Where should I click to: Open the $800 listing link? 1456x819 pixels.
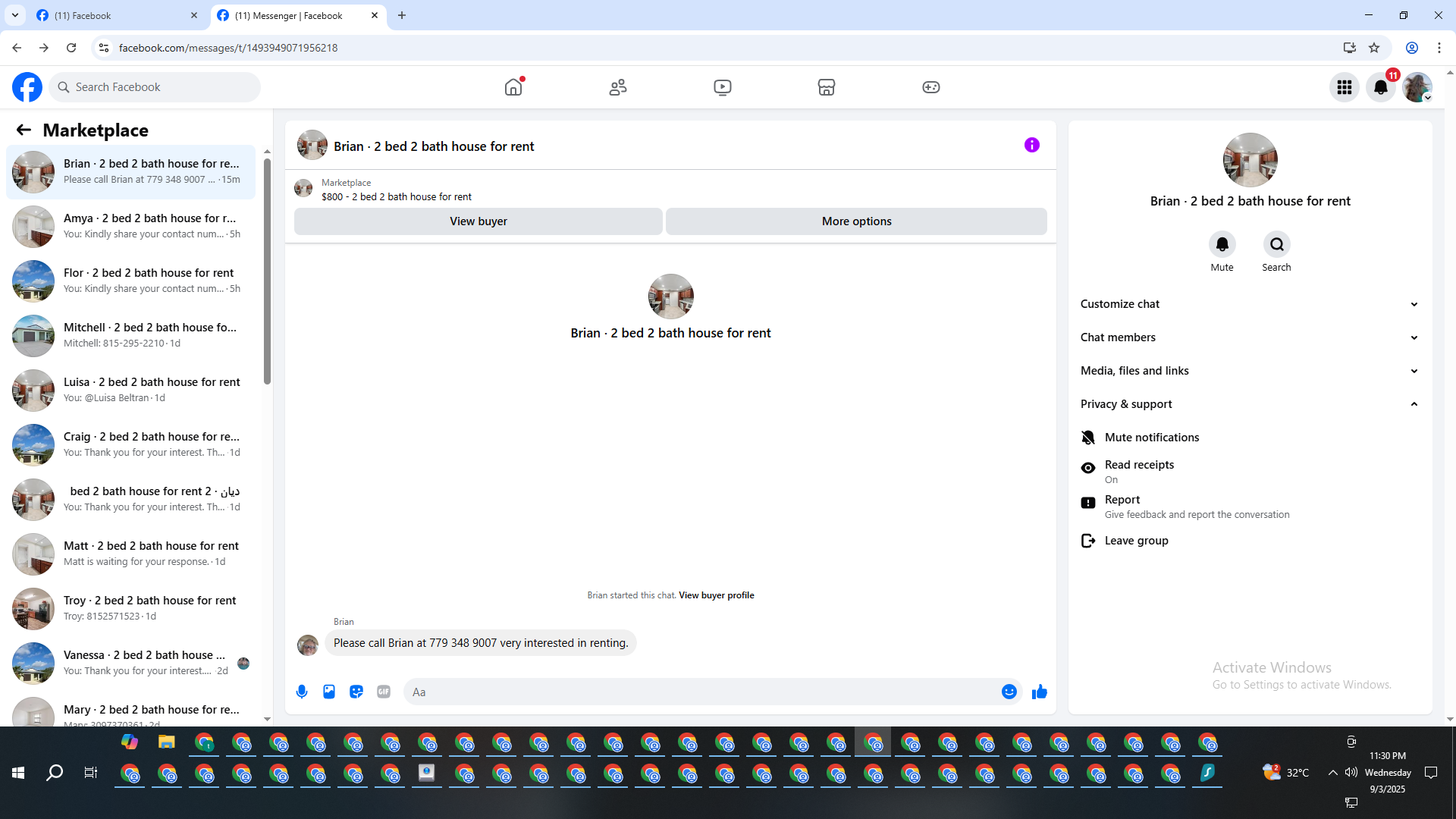coord(397,196)
